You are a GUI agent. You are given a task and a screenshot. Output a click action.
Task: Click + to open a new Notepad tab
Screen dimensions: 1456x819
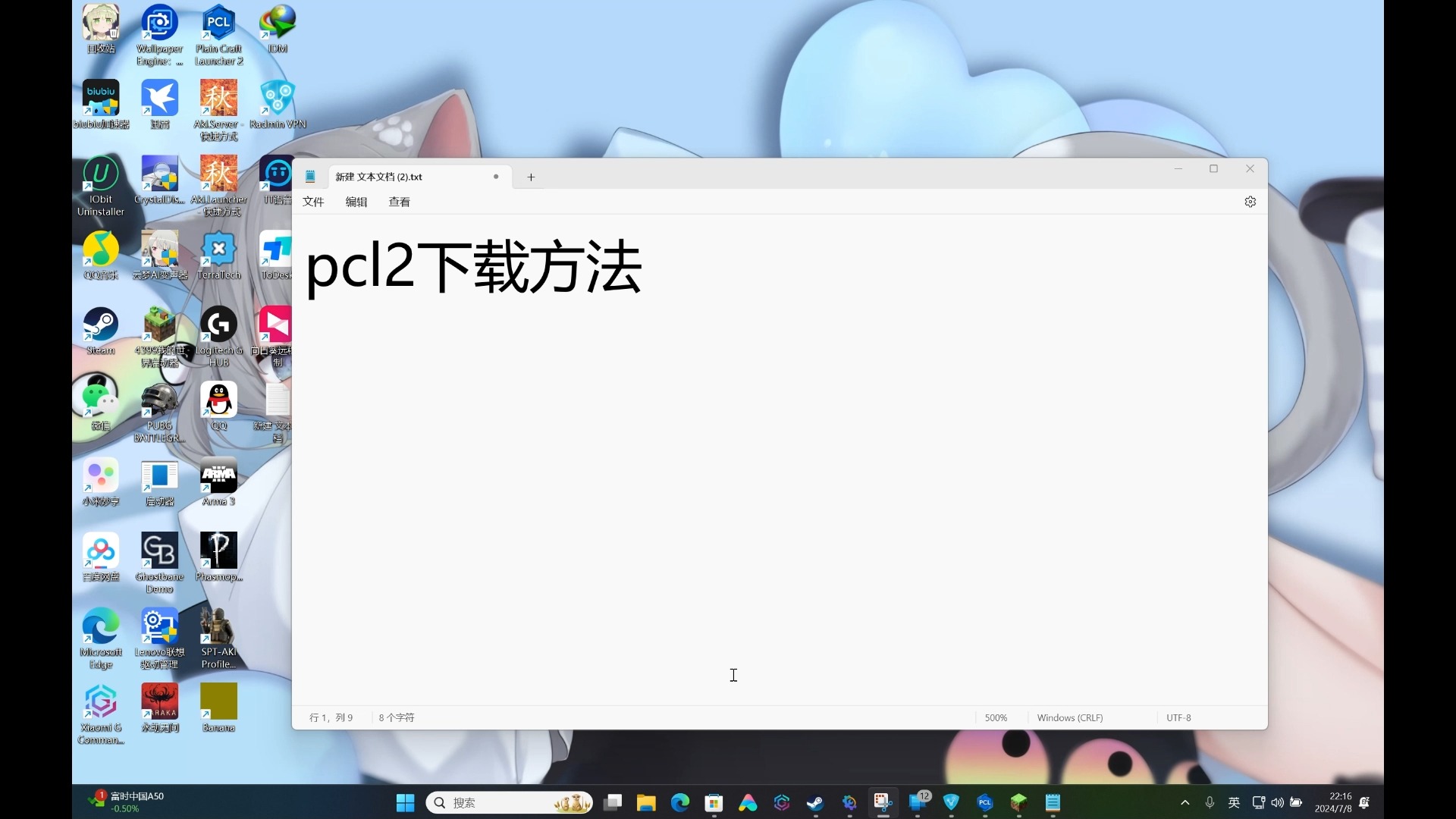(x=531, y=177)
